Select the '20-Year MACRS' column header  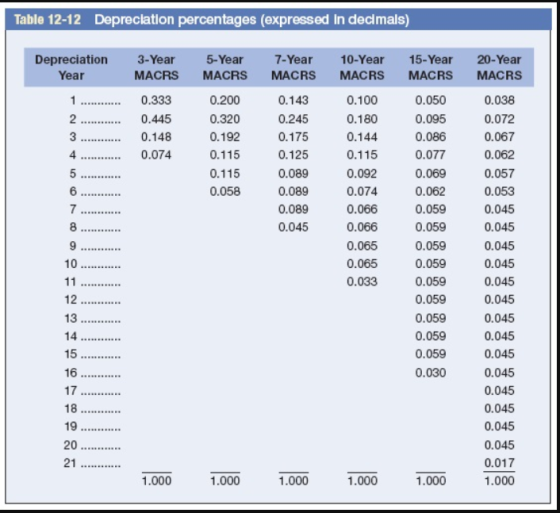499,67
